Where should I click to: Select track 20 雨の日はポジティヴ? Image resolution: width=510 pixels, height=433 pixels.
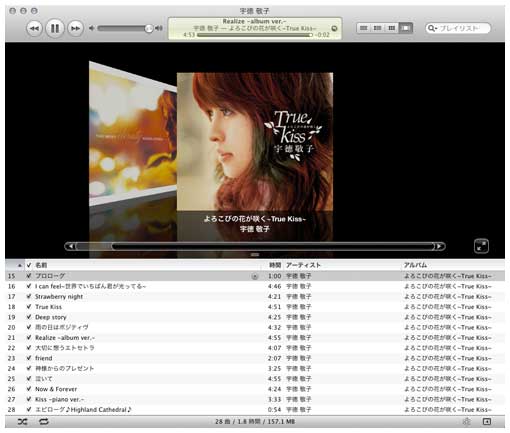point(255,327)
